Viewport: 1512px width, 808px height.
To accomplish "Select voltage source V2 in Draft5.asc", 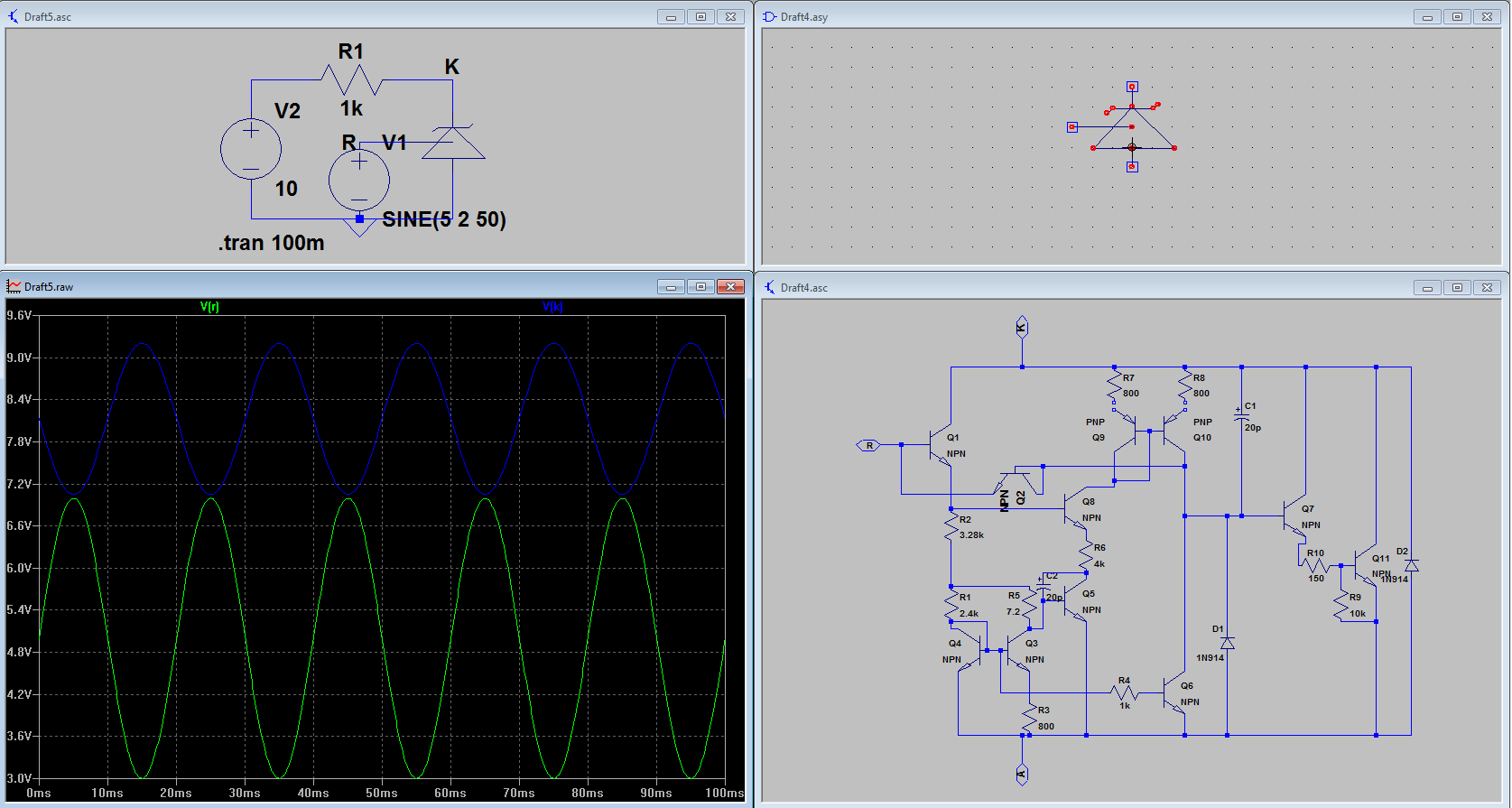I will pyautogui.click(x=251, y=149).
